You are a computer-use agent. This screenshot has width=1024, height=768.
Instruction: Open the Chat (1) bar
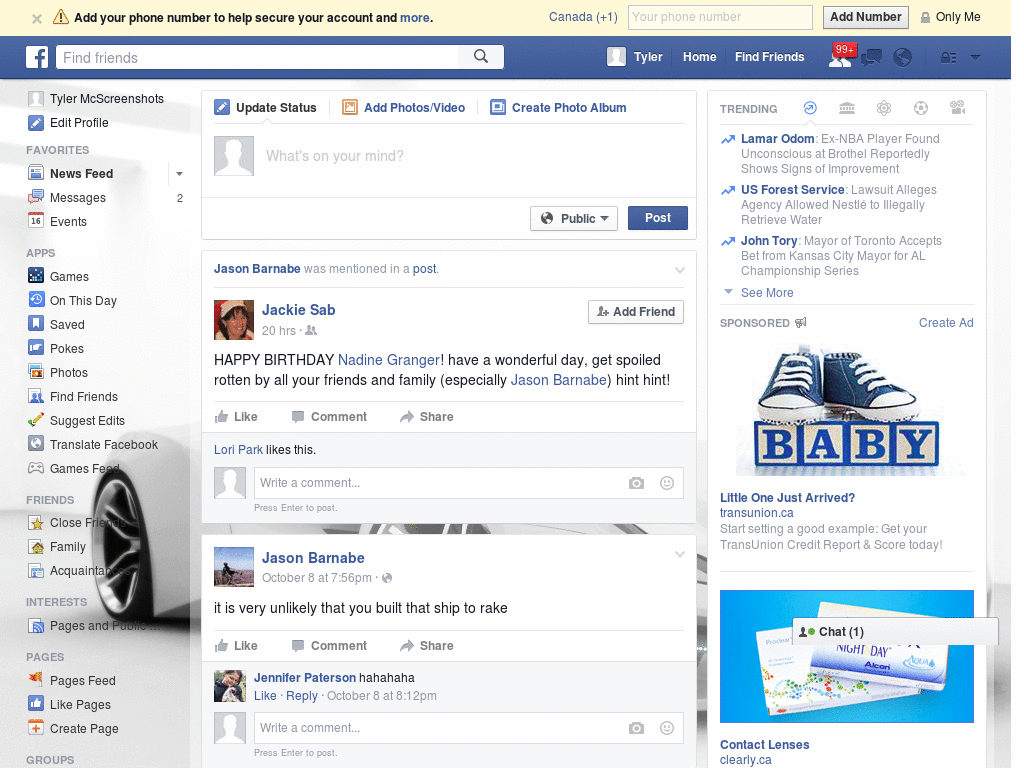[895, 632]
